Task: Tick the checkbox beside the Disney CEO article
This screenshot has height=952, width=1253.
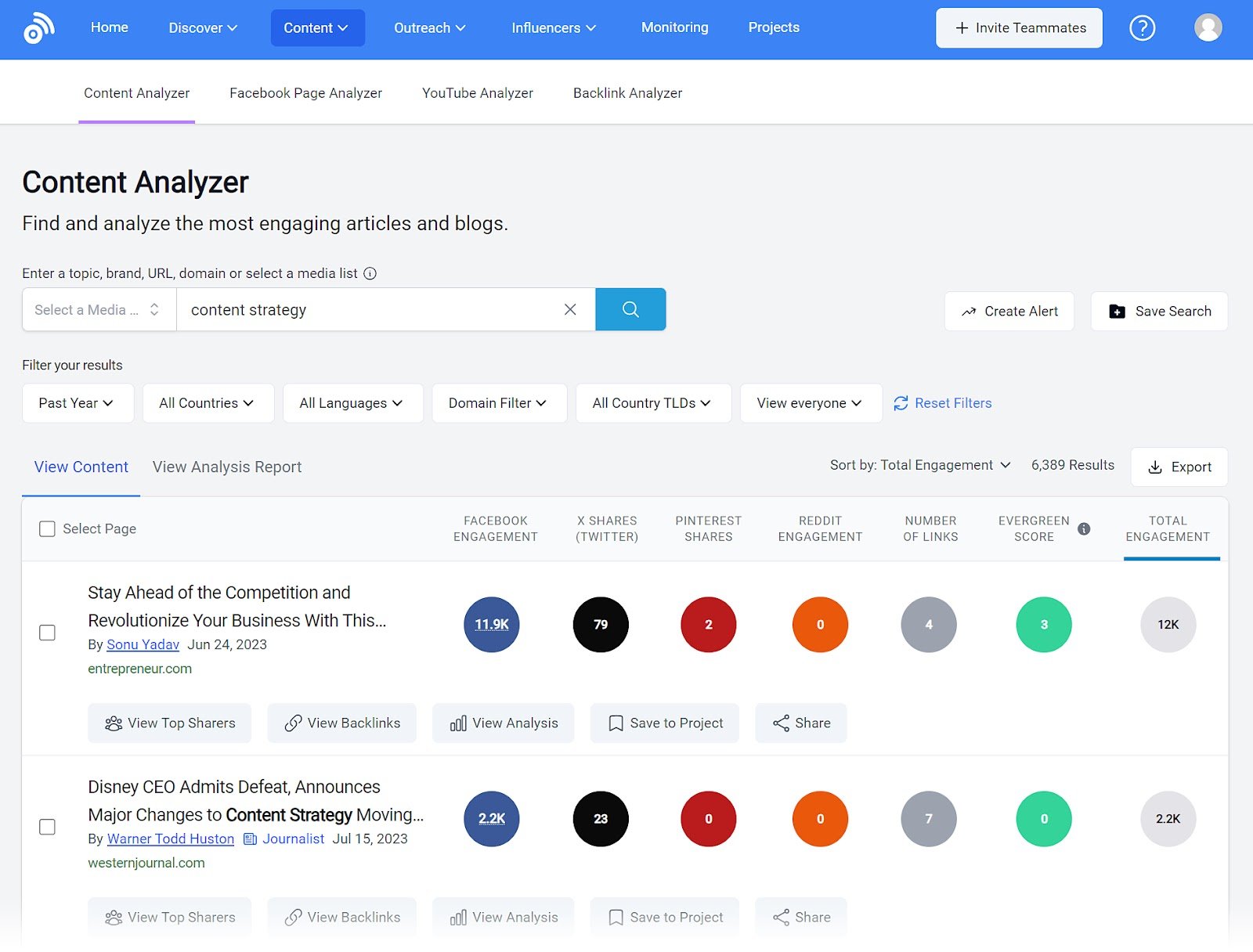Action: [47, 827]
